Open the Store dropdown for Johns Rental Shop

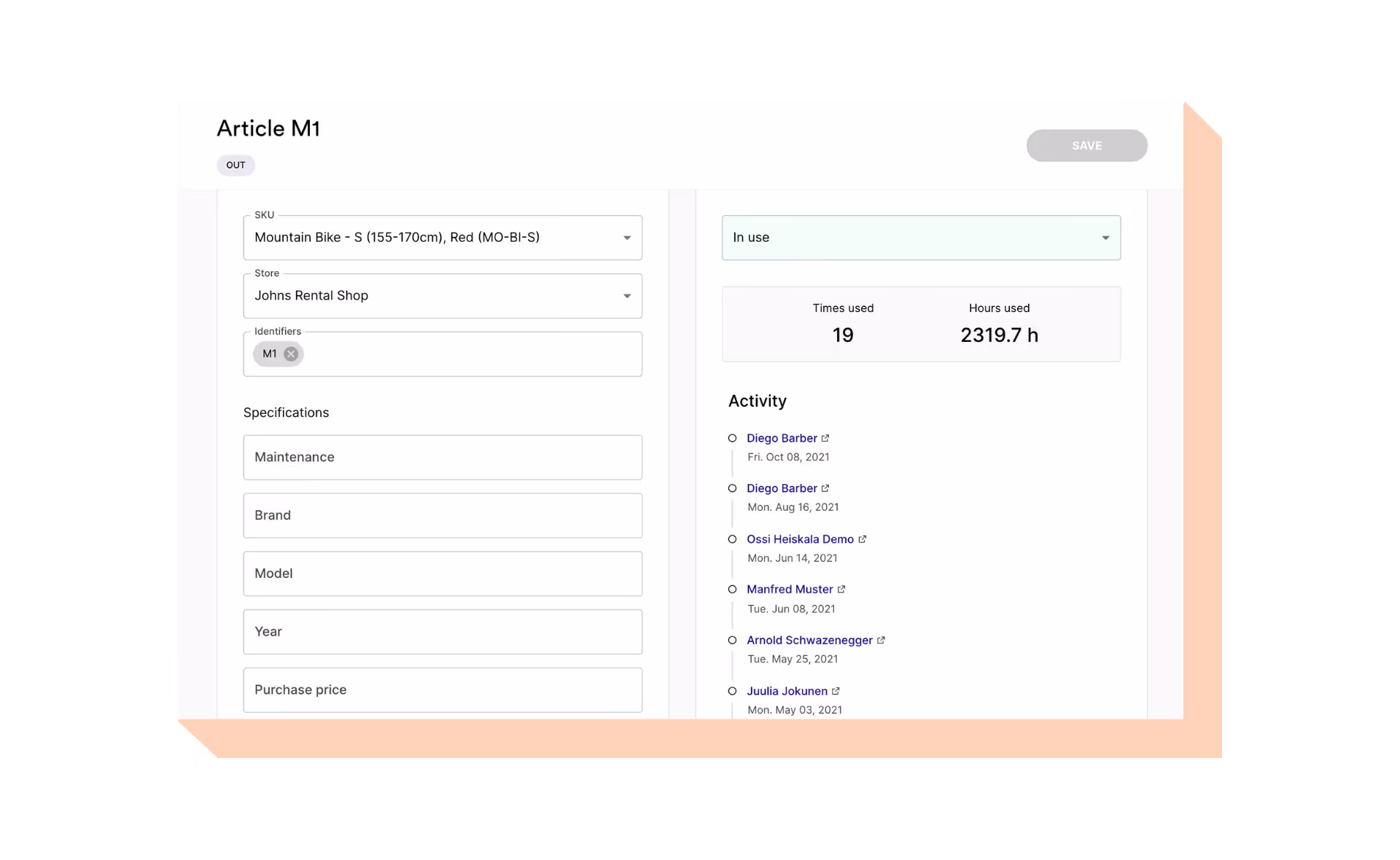(626, 297)
